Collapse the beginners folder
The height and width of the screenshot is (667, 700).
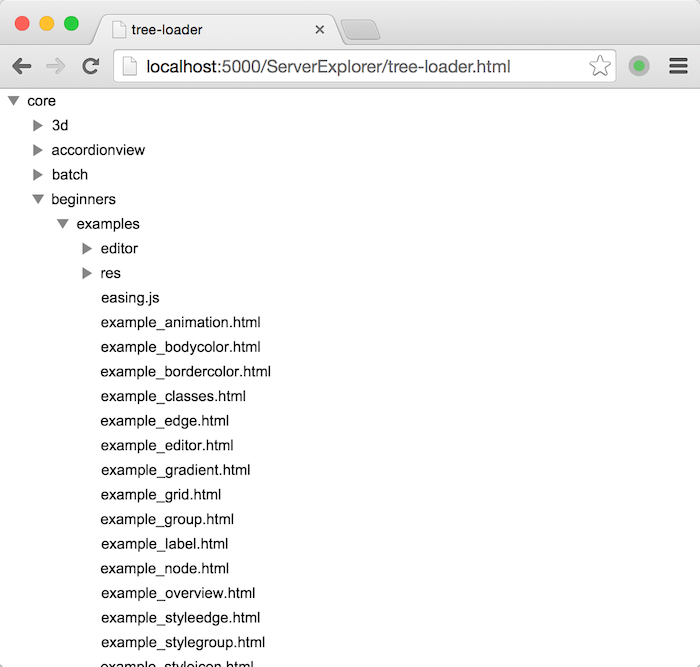38,199
